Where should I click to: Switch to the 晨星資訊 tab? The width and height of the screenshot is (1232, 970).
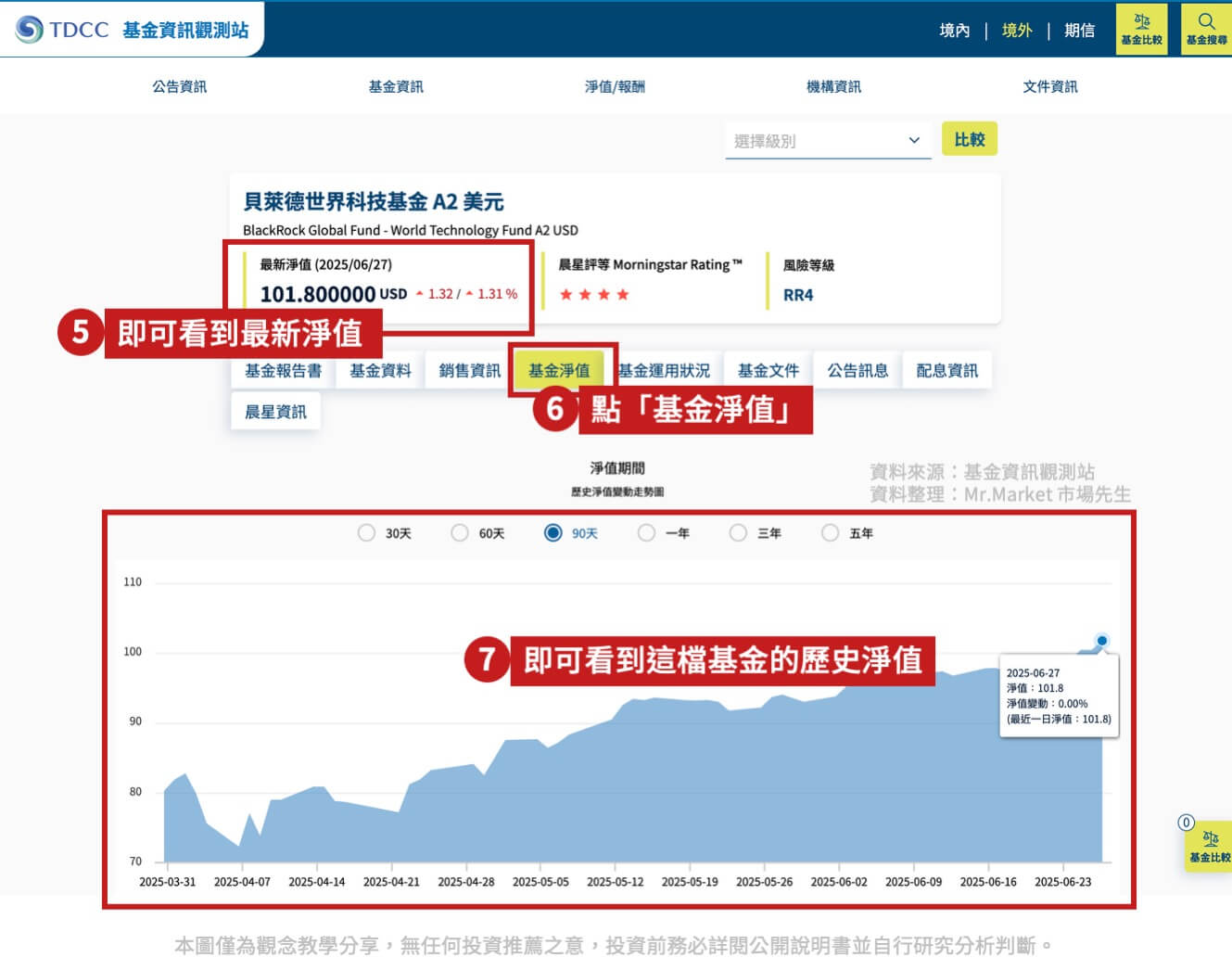point(275,412)
